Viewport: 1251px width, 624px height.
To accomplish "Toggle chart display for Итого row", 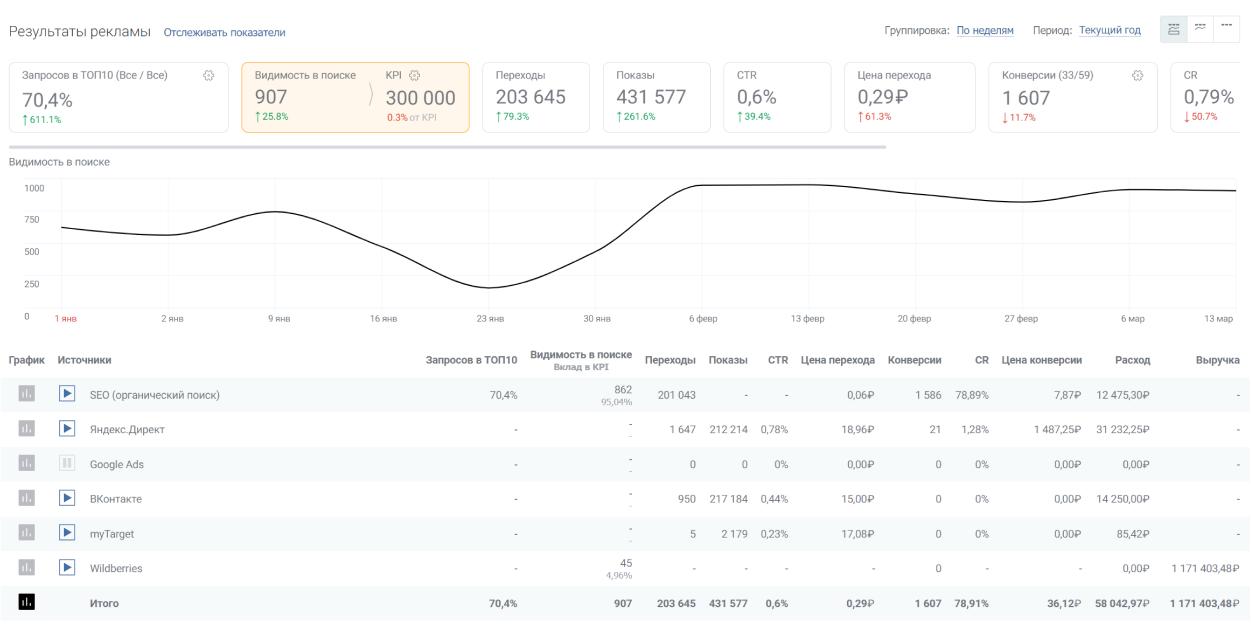I will pyautogui.click(x=26, y=602).
